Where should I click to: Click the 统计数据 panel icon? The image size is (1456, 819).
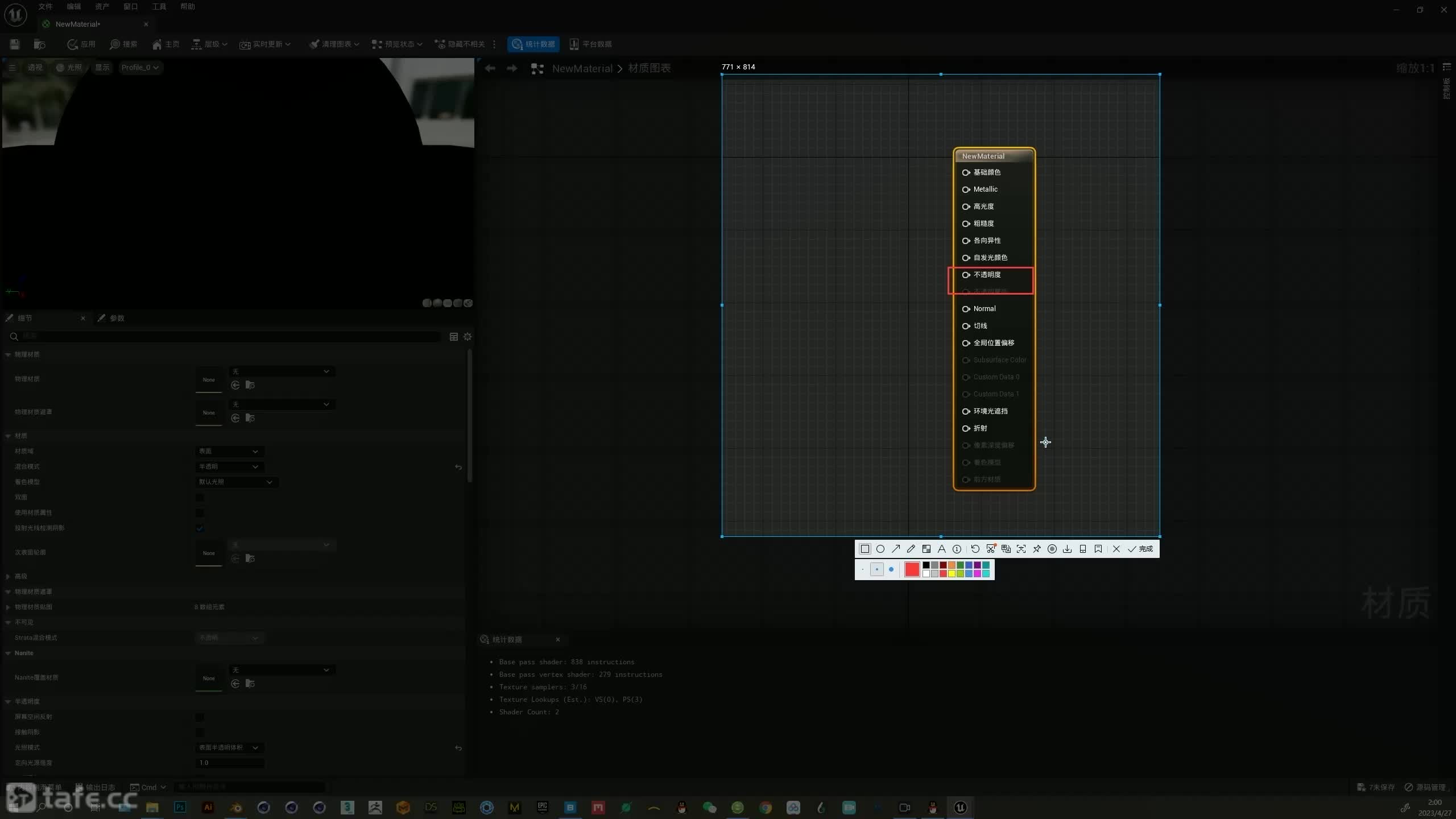(x=485, y=639)
